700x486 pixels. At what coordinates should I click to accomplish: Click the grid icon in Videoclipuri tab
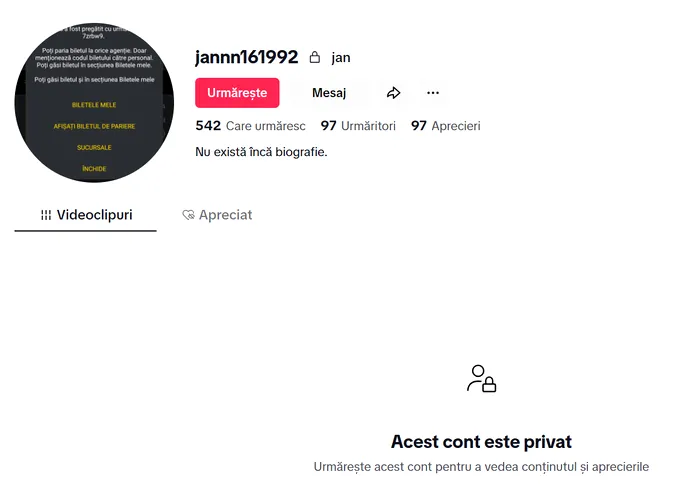[46, 215]
